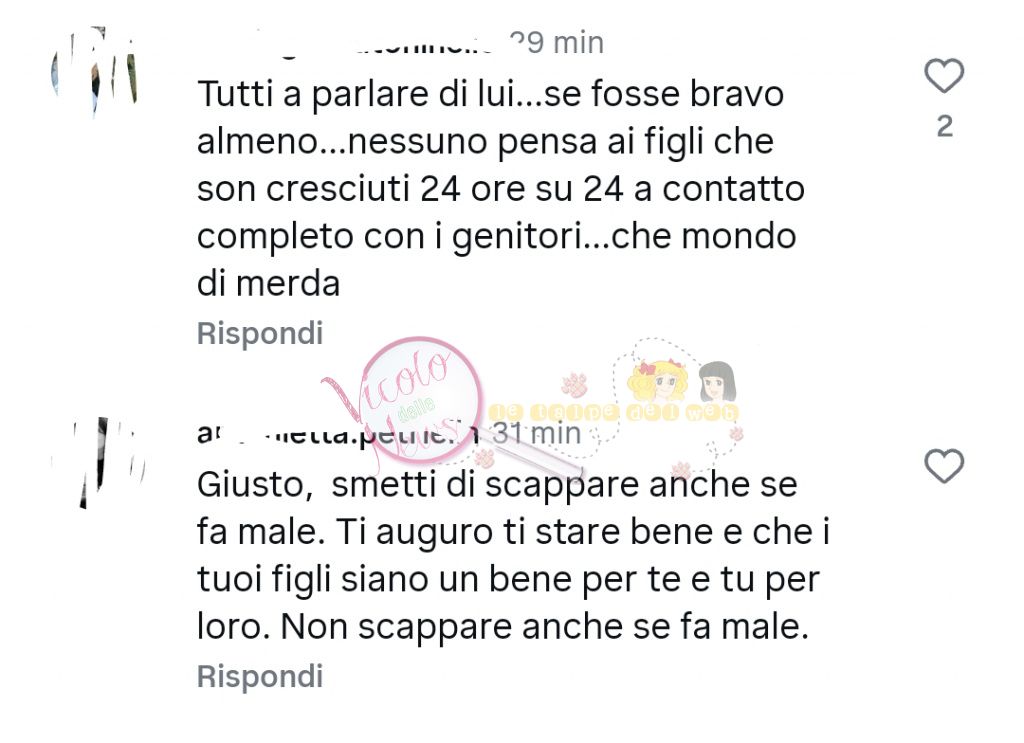
Task: Open the first commenter's blurred profile picture
Action: click(95, 72)
